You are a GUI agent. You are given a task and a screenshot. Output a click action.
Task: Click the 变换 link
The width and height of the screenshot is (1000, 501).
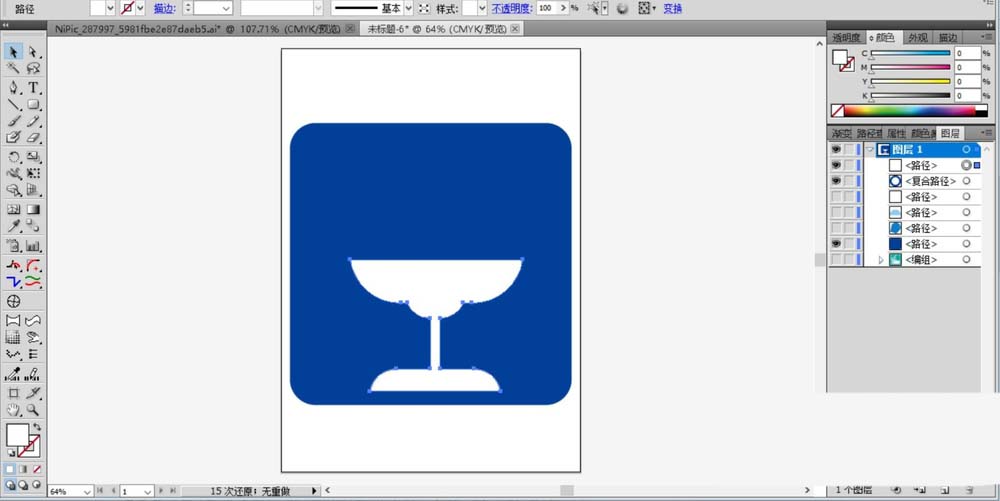pos(672,8)
